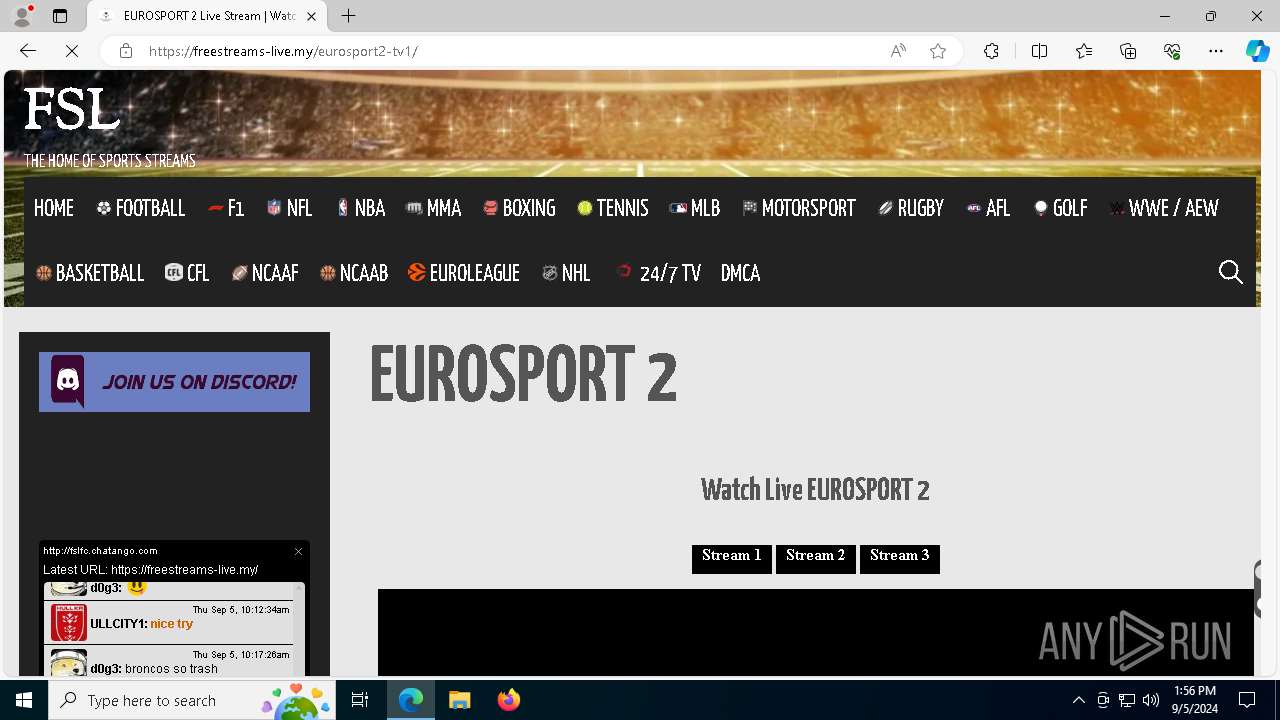Open Collections panel
Image resolution: width=1280 pixels, height=720 pixels.
click(x=1128, y=51)
